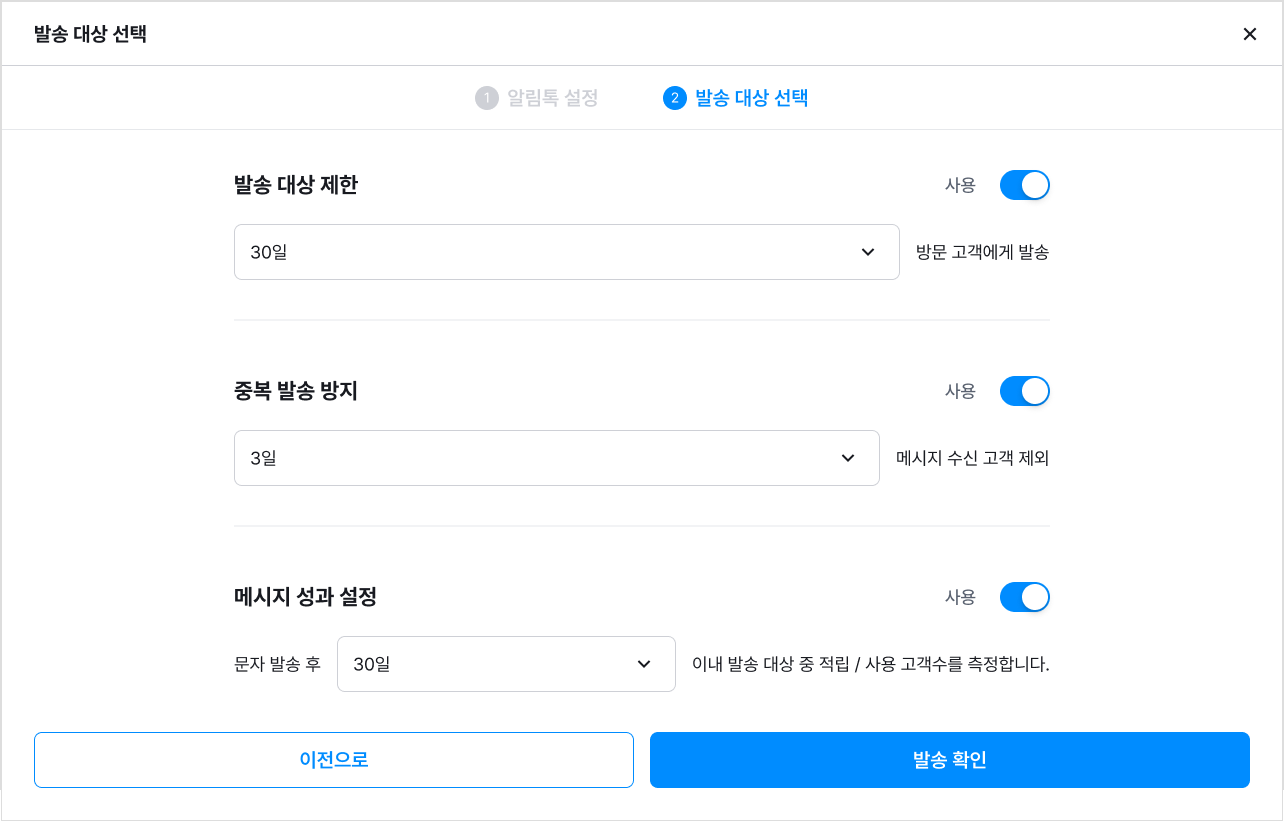Disable the 중복 발송 방지 switch
Image resolution: width=1284 pixels, height=821 pixels.
coord(1025,391)
